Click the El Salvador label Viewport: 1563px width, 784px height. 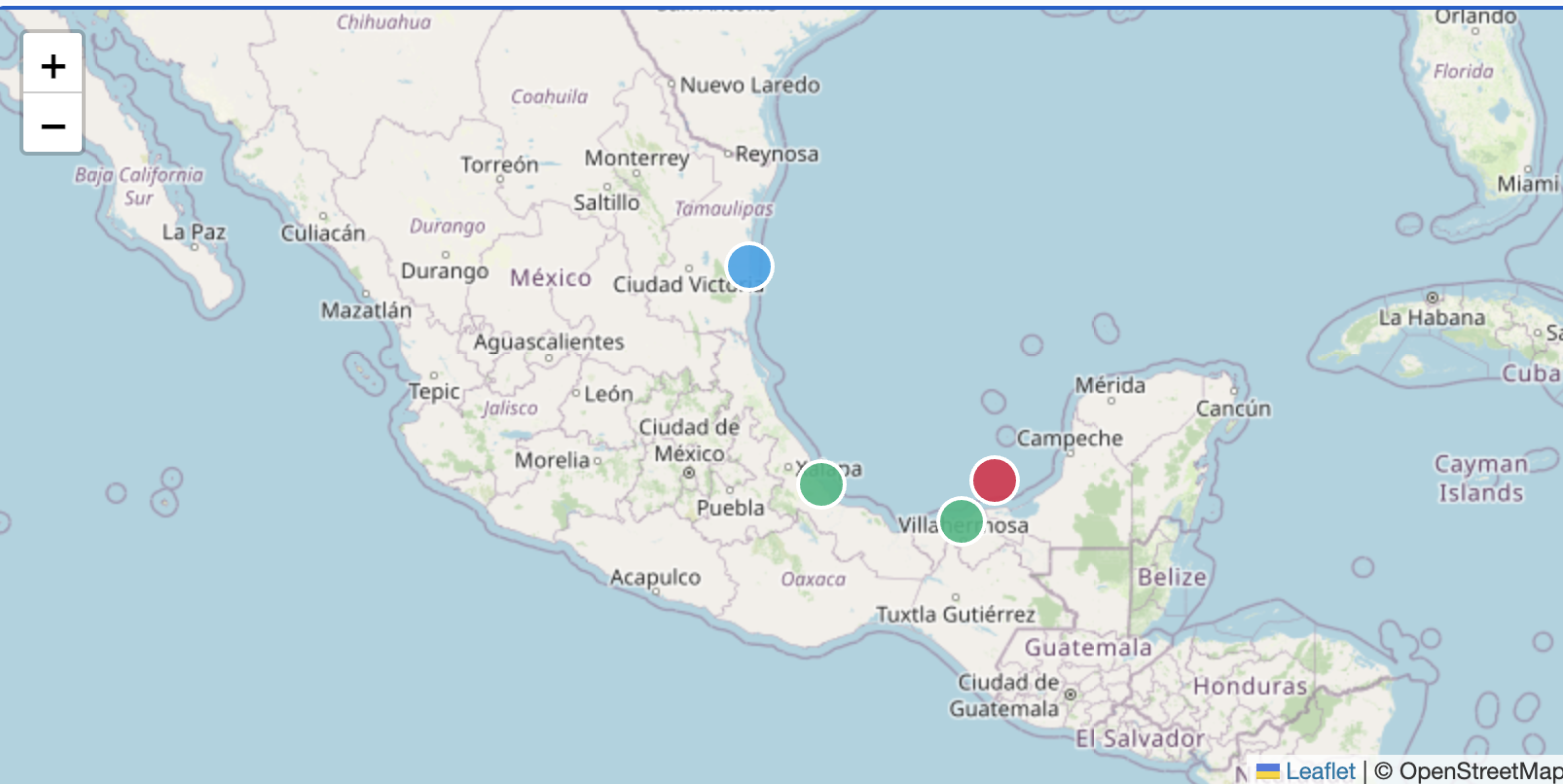click(1140, 739)
